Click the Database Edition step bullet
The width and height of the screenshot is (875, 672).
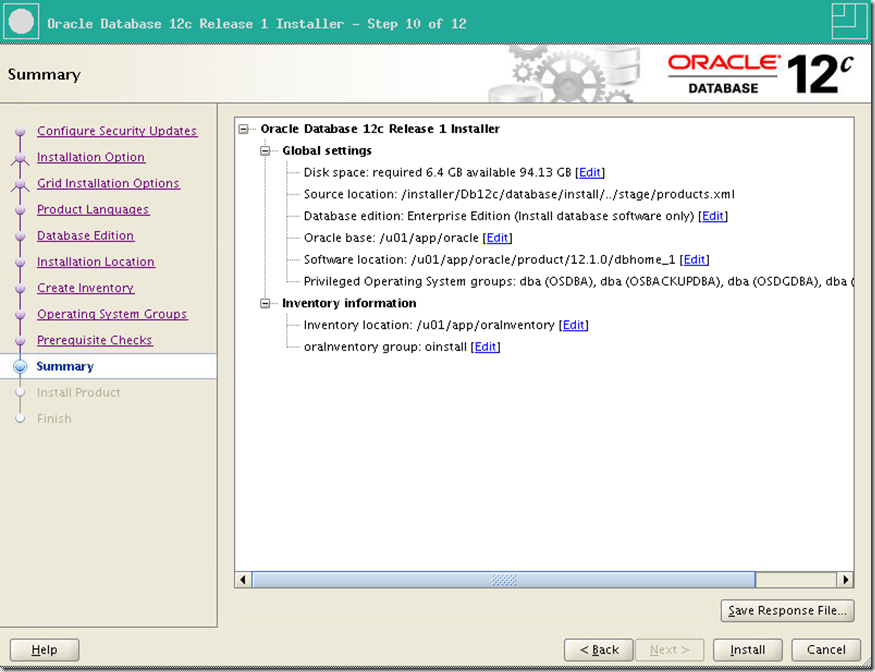pos(20,237)
